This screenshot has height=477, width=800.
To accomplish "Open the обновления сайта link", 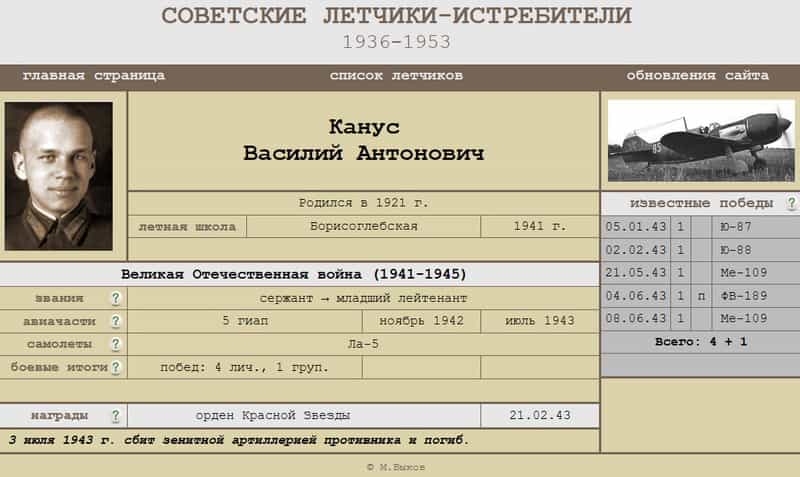I will click(697, 76).
